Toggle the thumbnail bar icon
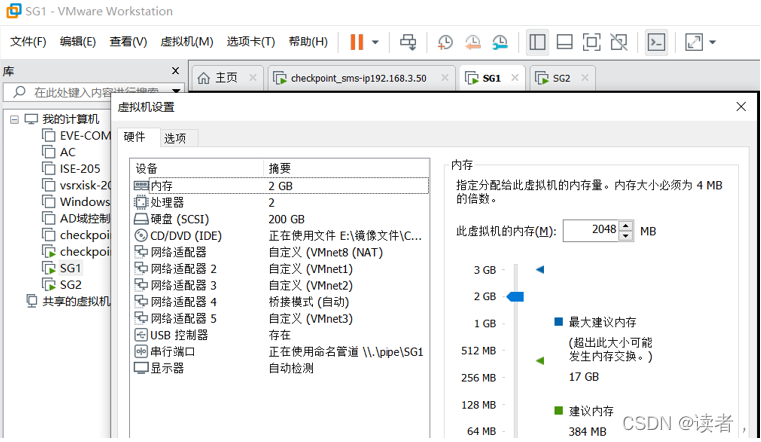 coord(564,42)
